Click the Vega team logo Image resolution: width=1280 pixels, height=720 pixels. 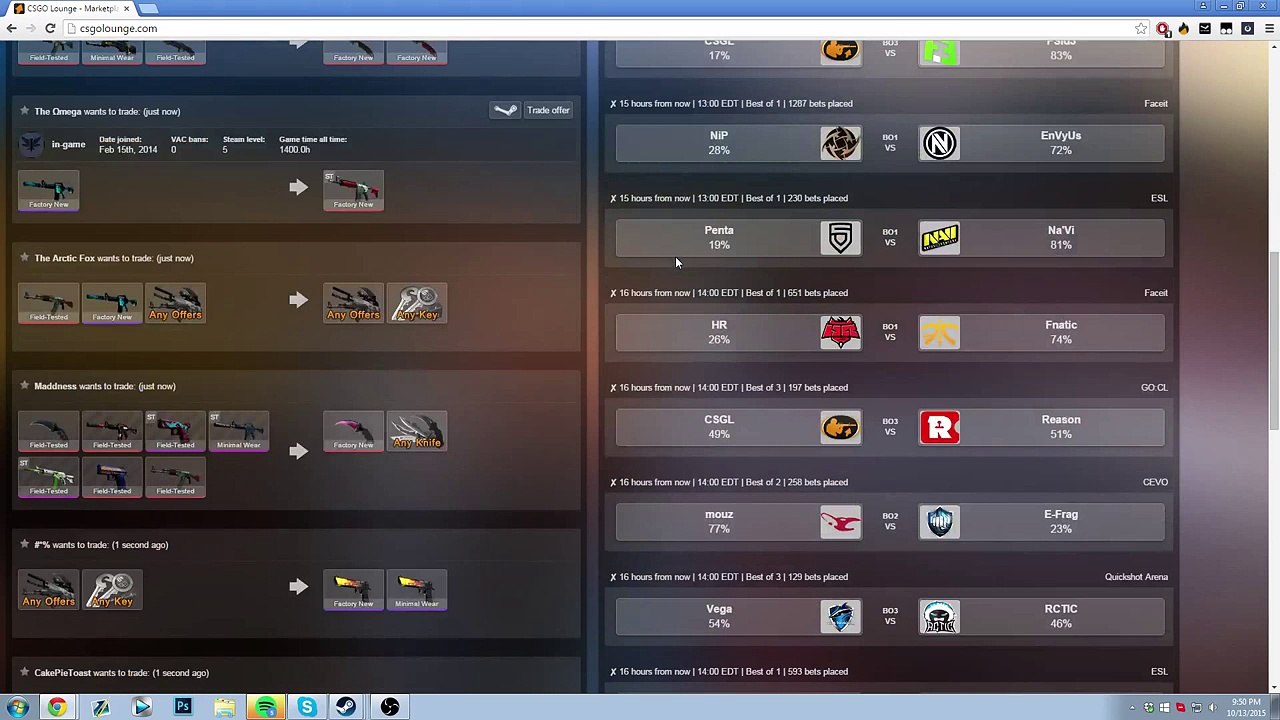(x=841, y=617)
